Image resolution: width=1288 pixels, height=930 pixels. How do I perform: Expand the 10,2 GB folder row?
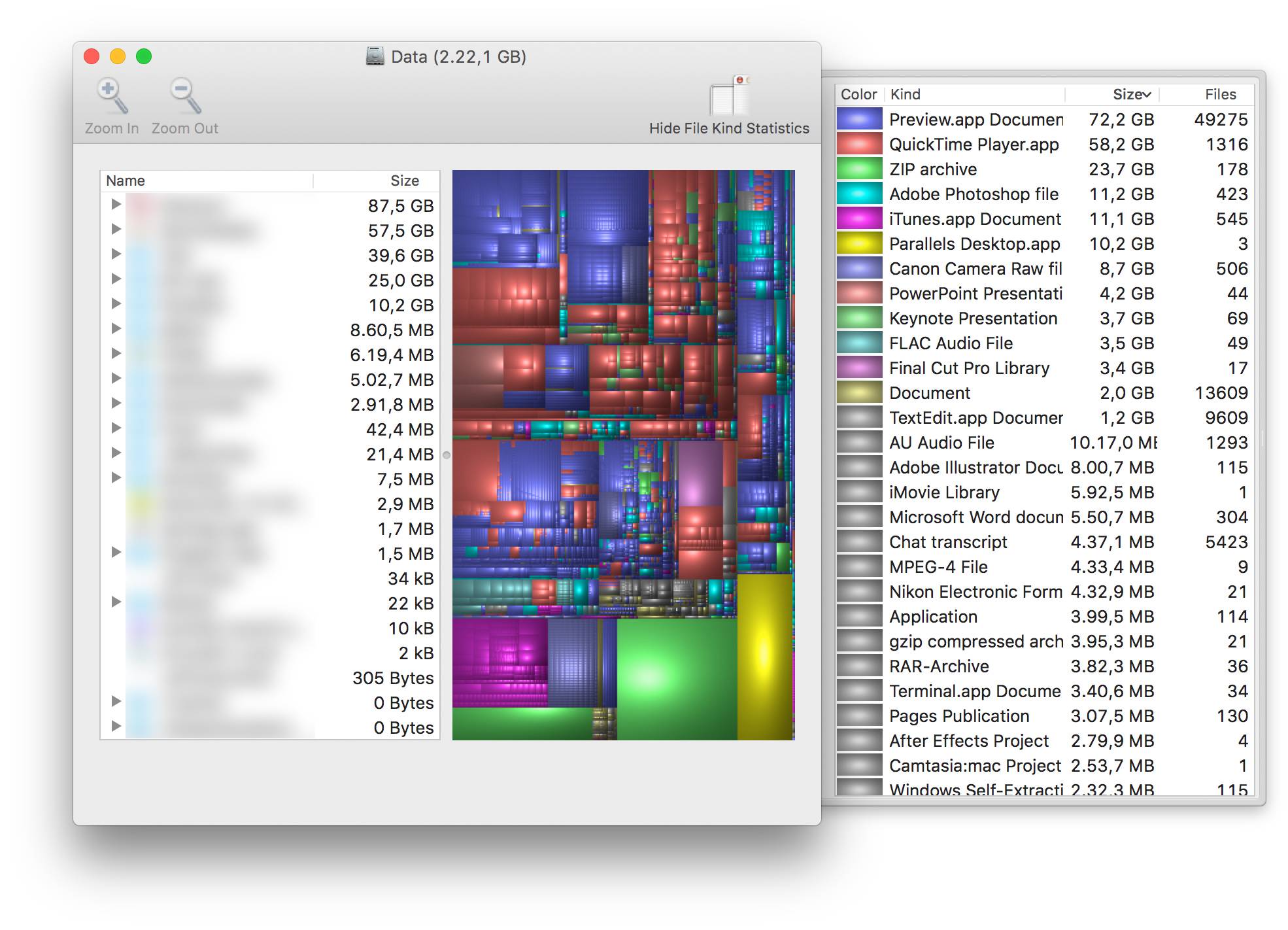pyautogui.click(x=116, y=303)
